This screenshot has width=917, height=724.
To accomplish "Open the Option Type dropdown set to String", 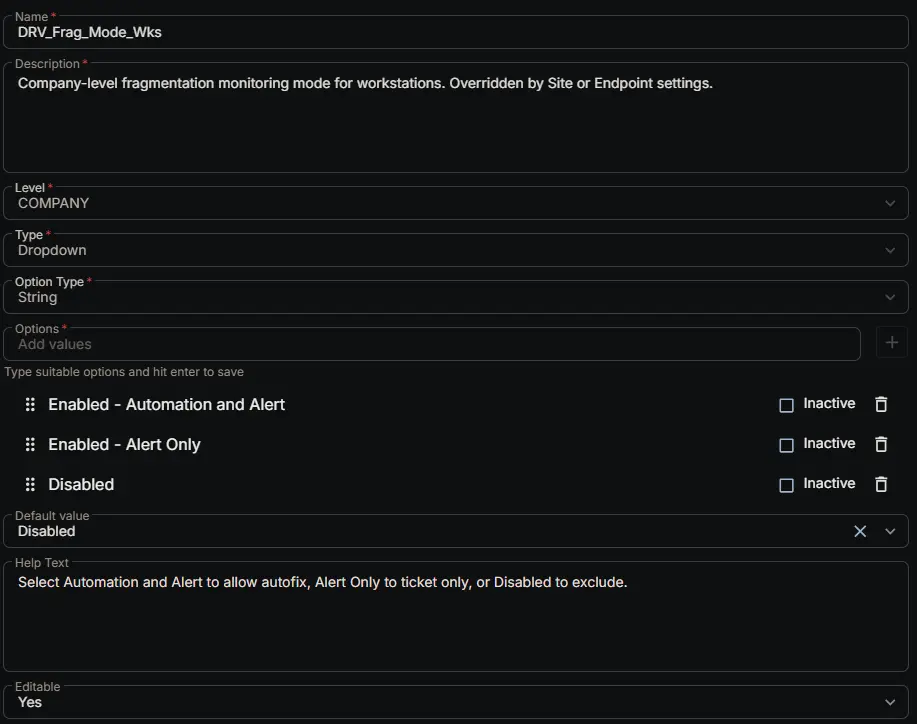I will 456,297.
